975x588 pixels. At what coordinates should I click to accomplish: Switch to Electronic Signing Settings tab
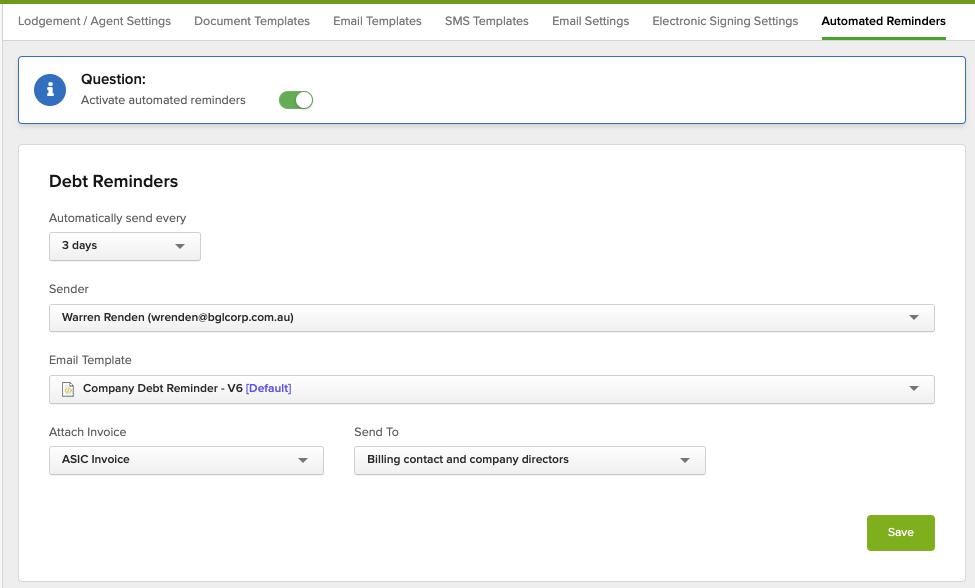tap(725, 21)
